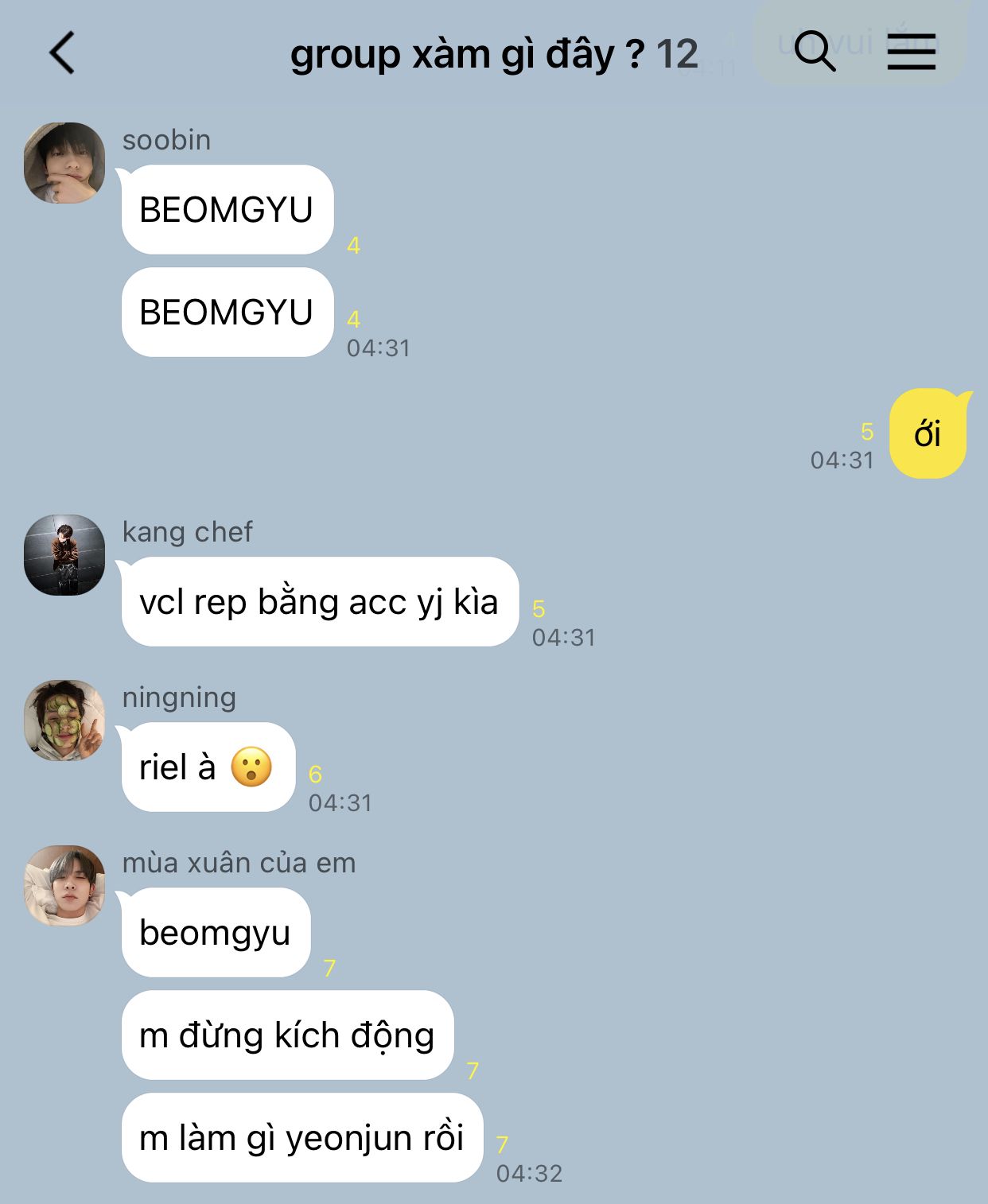The image size is (988, 1204).
Task: View ningning's profile photo
Action: 64,720
